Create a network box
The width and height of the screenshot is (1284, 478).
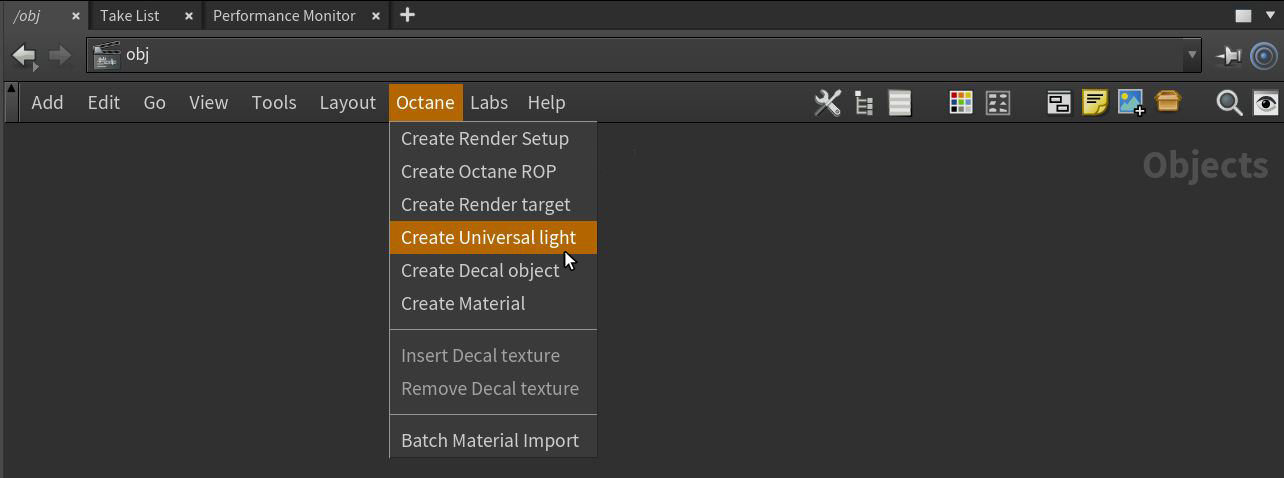[x=1059, y=103]
